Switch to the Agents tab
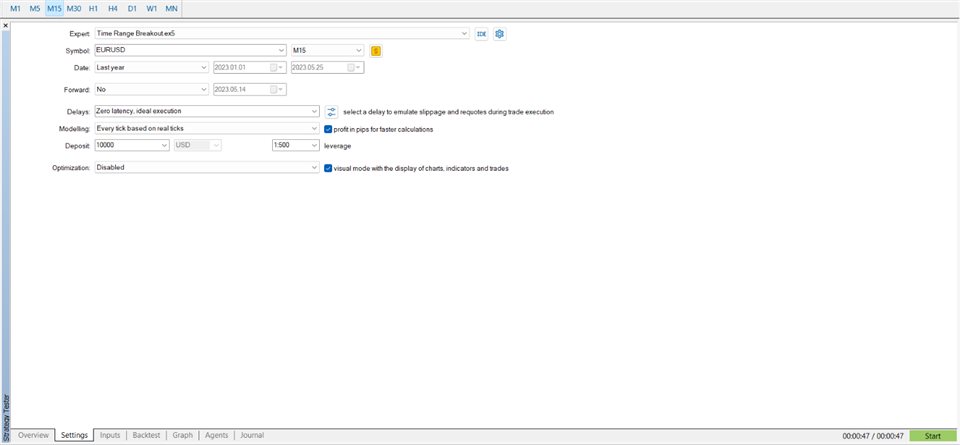Screen dimensions: 960x445 (x=217, y=435)
